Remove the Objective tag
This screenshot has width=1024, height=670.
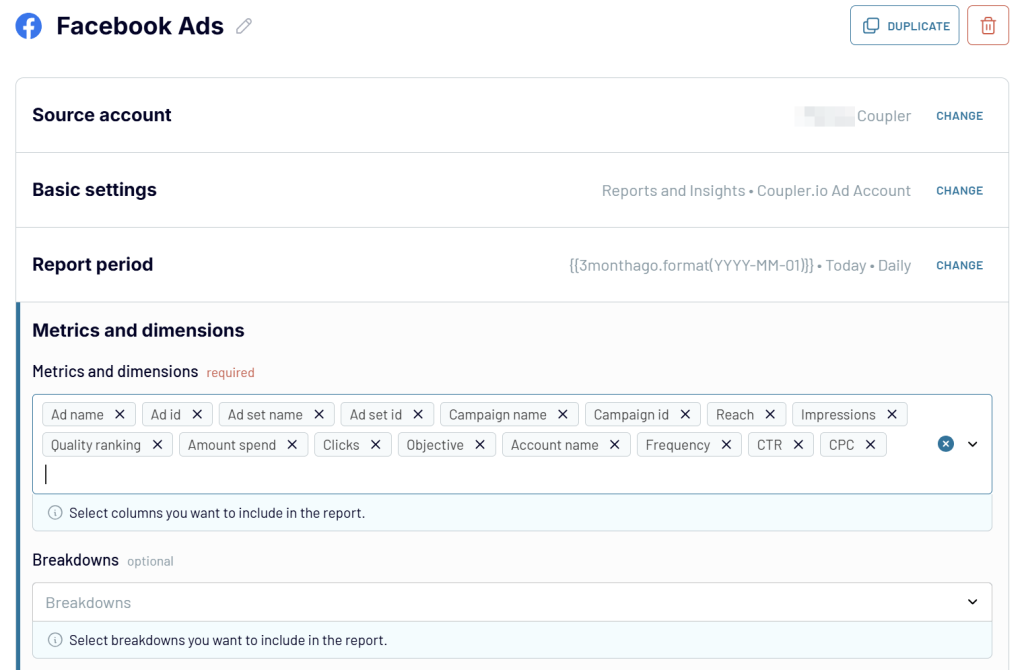click(x=480, y=445)
